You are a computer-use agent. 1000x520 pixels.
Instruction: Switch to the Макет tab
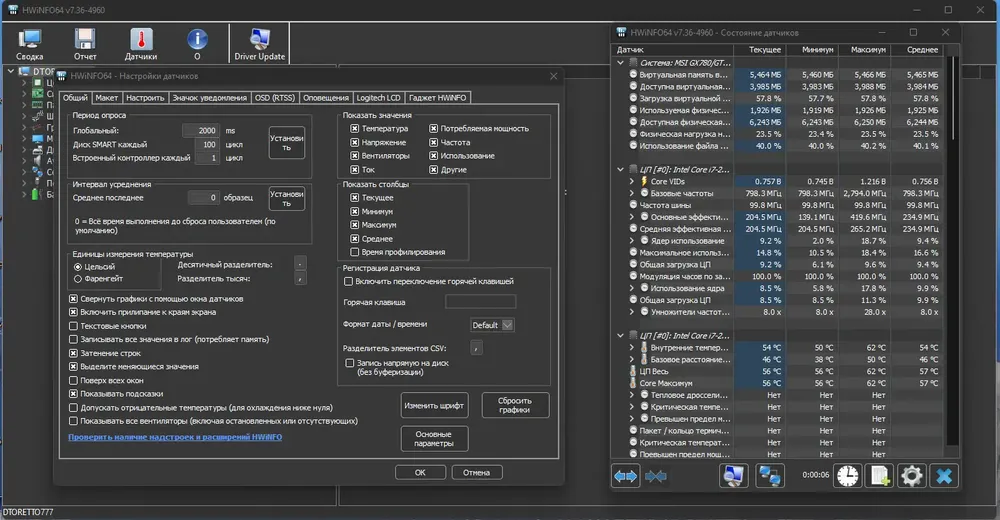click(x=107, y=98)
